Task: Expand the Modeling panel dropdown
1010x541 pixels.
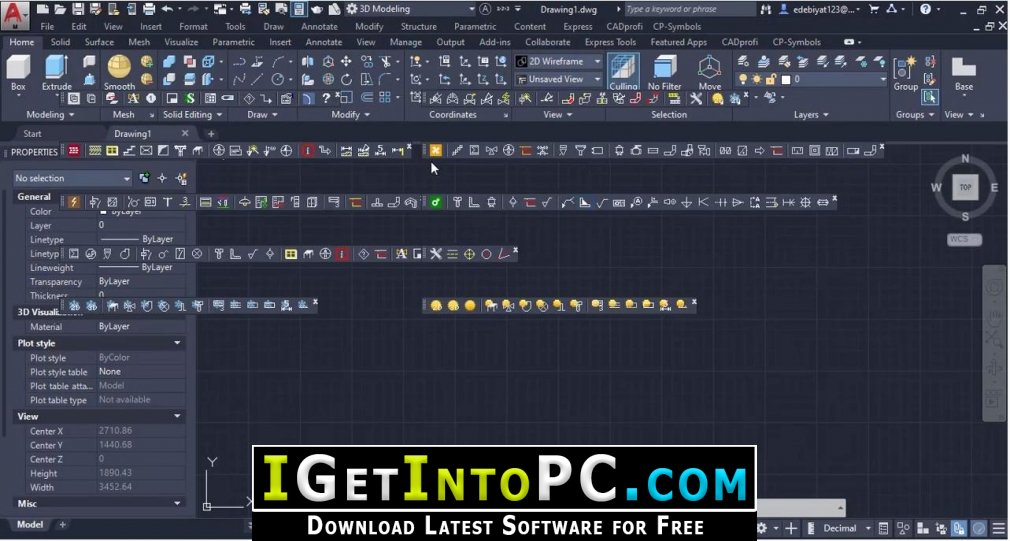Action: point(50,115)
